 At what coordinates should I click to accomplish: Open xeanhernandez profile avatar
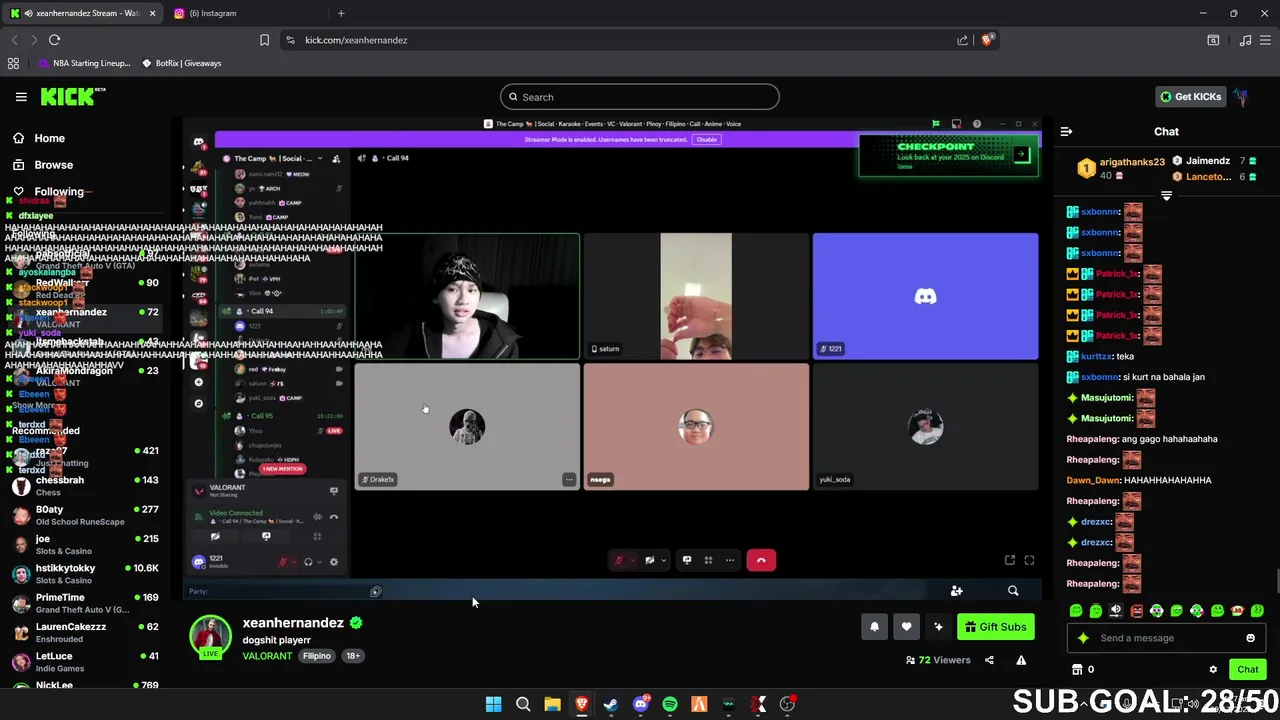click(x=210, y=638)
